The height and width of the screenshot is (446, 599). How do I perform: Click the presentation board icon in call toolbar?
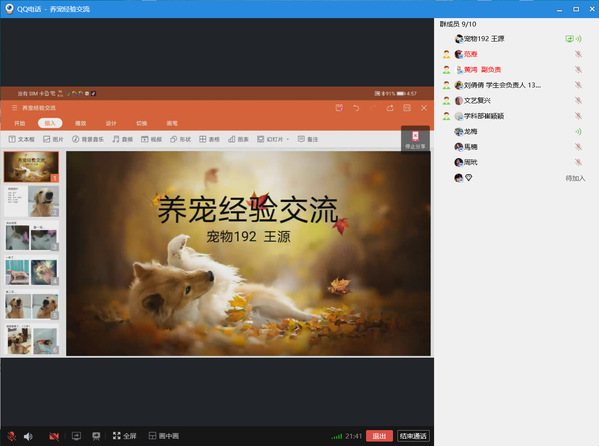[x=96, y=436]
